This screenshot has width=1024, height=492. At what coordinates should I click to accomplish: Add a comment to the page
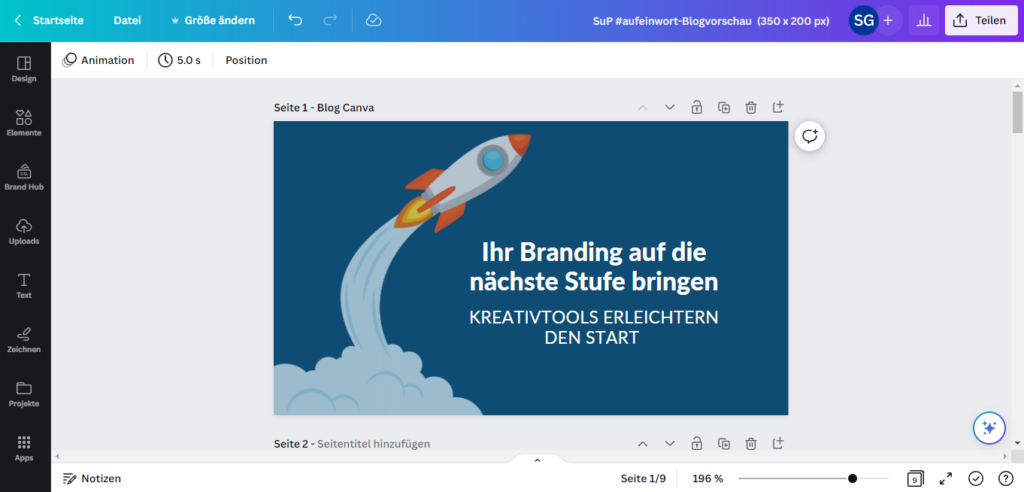[810, 137]
